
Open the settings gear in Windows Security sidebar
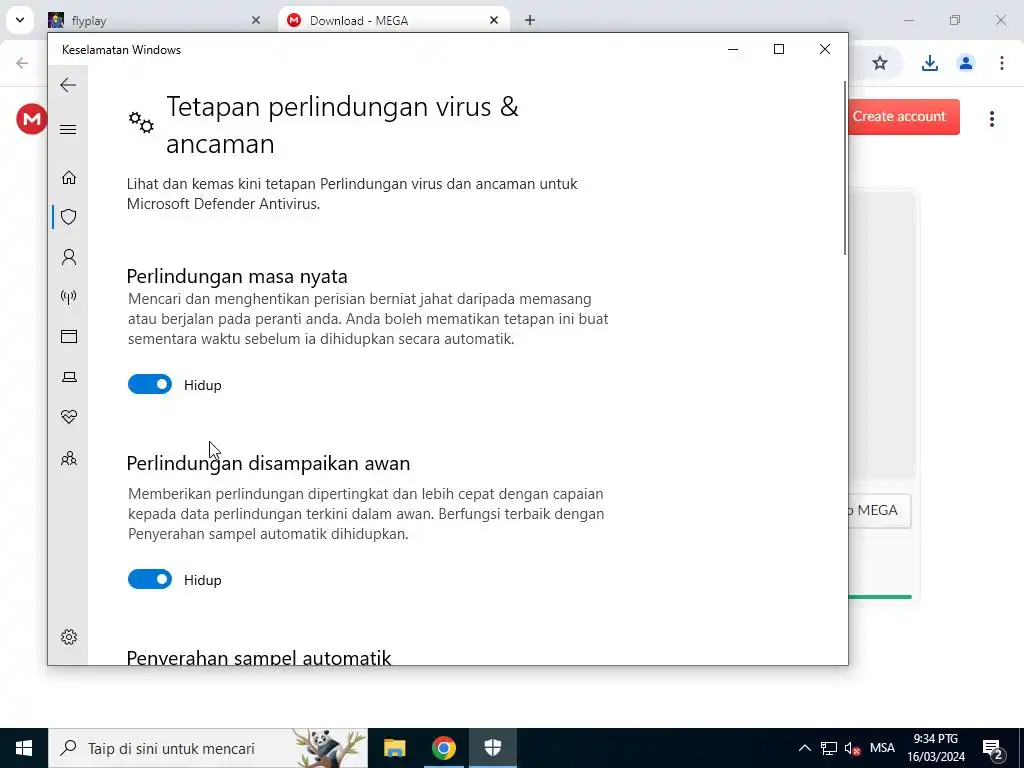69,637
